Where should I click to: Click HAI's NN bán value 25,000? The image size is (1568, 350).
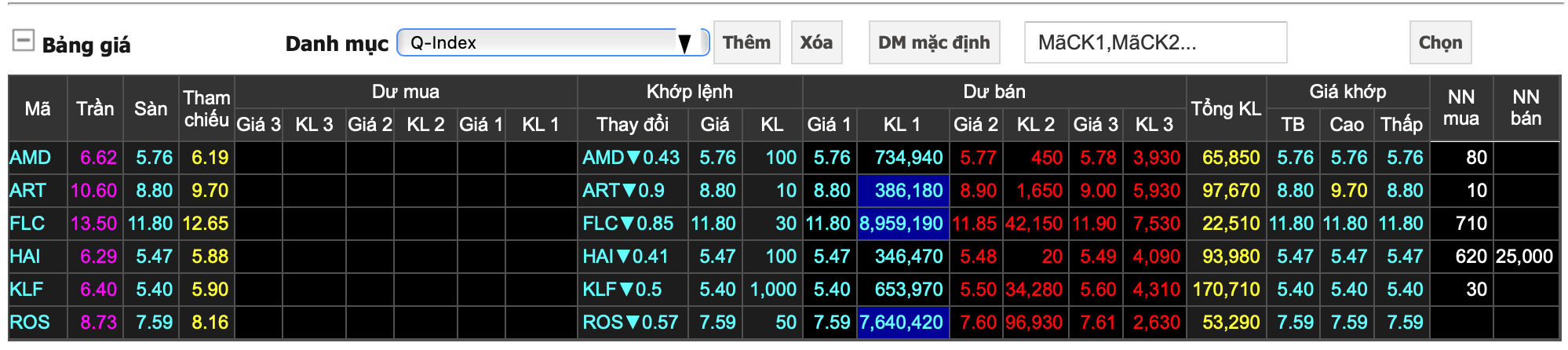click(x=1525, y=257)
